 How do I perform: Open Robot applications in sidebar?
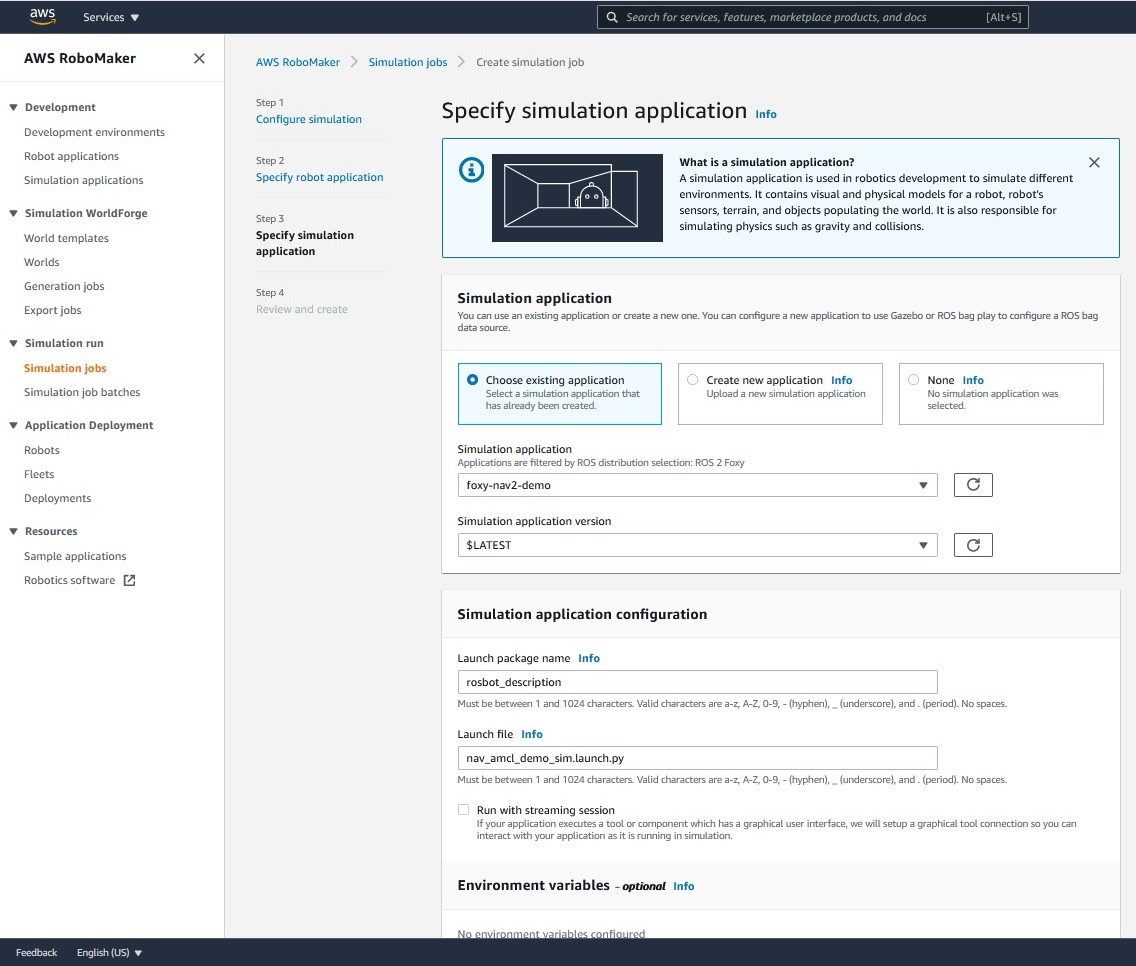tap(71, 156)
